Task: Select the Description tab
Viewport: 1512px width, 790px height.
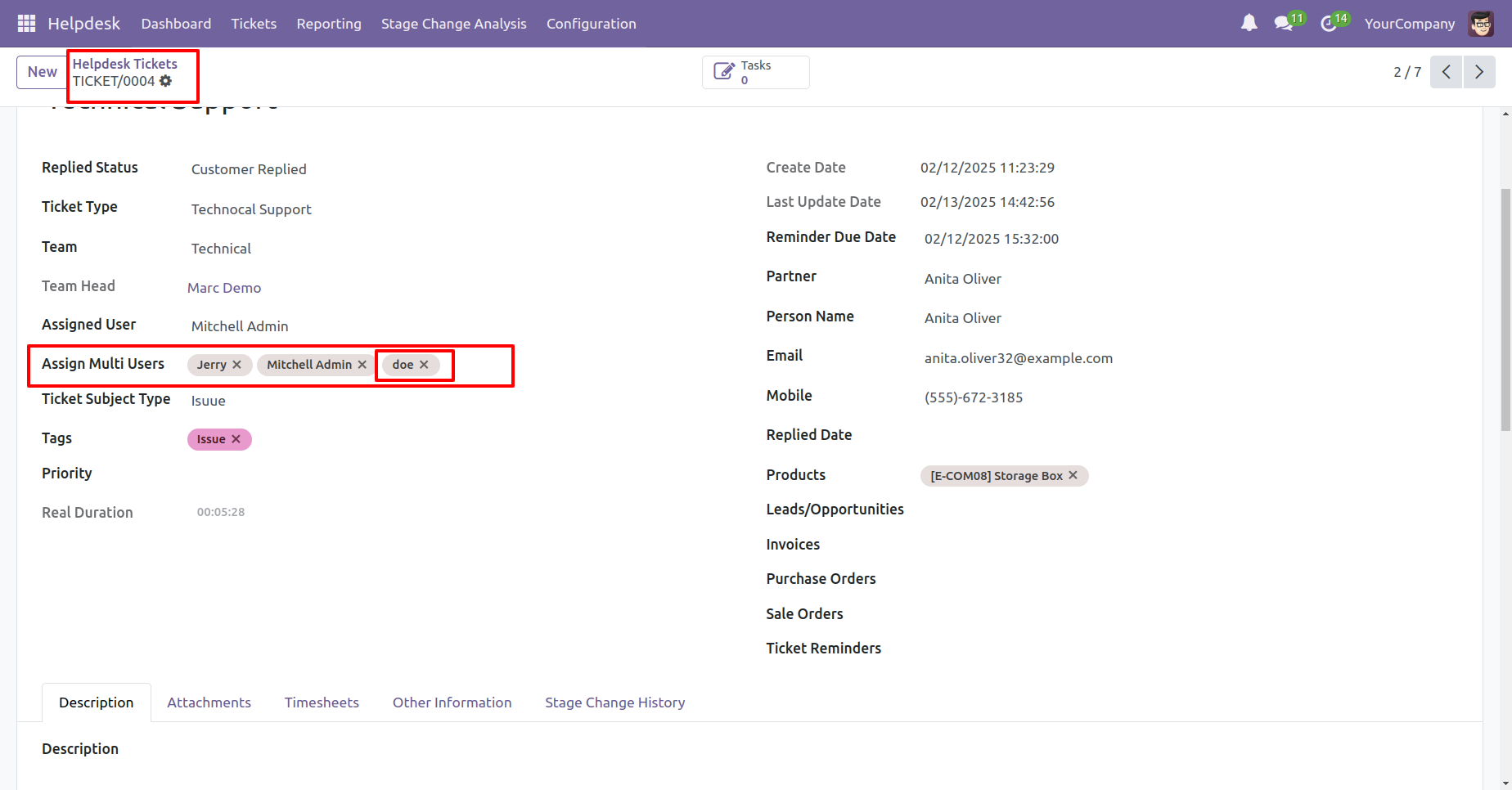Action: 97,702
